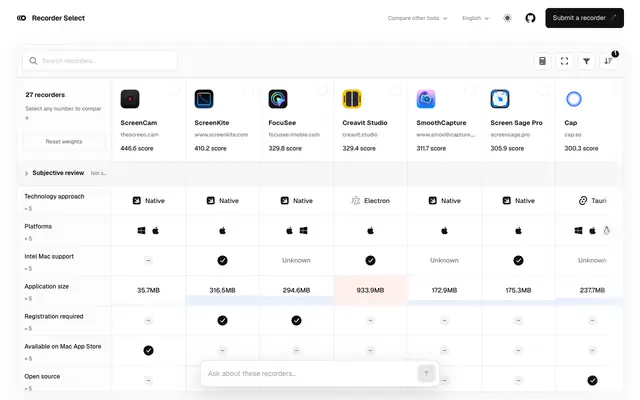Click ScreenKite's Apple platform icon
The height and width of the screenshot is (400, 640).
(222, 231)
